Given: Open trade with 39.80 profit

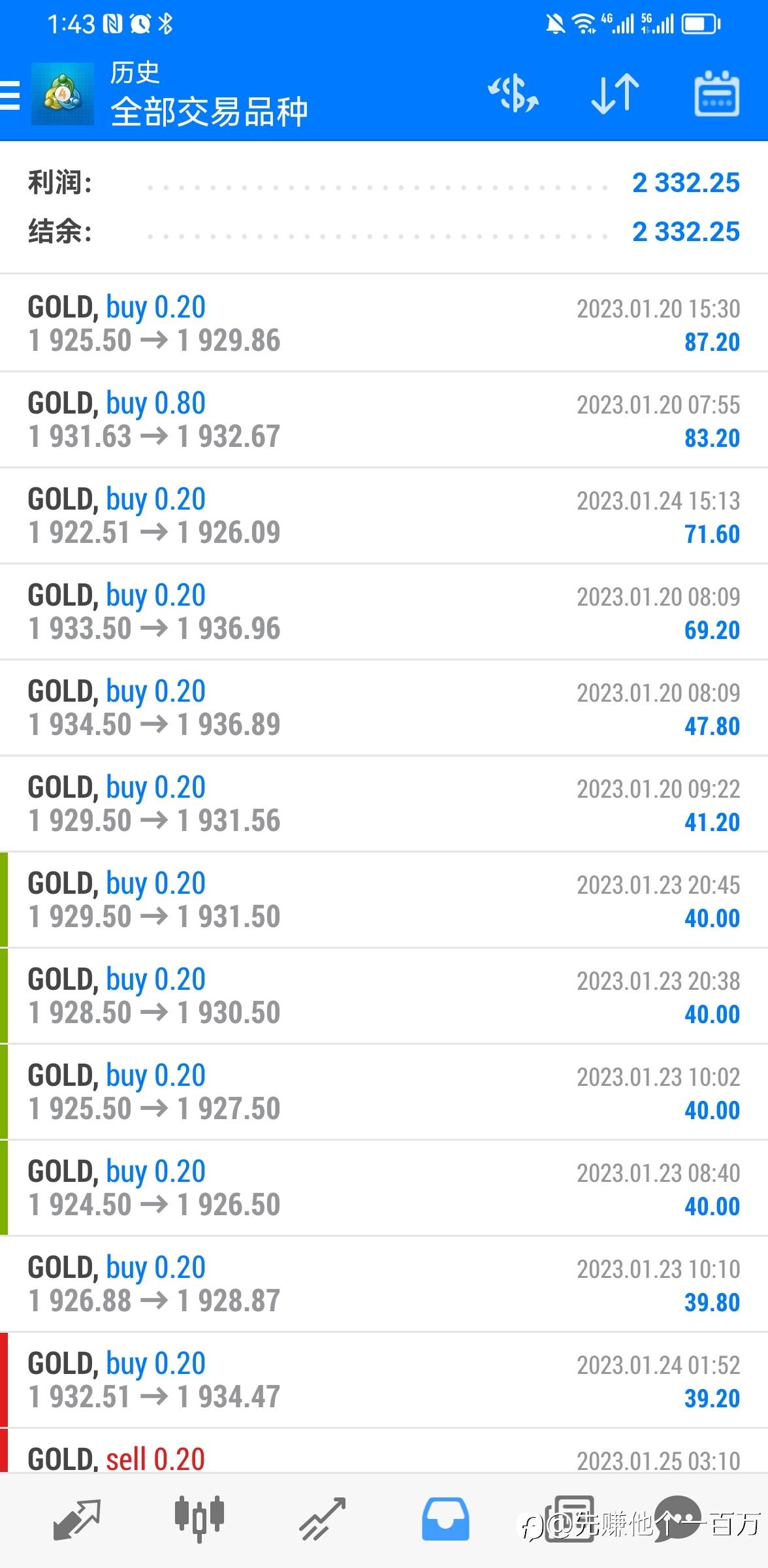Looking at the screenshot, I should (384, 1284).
